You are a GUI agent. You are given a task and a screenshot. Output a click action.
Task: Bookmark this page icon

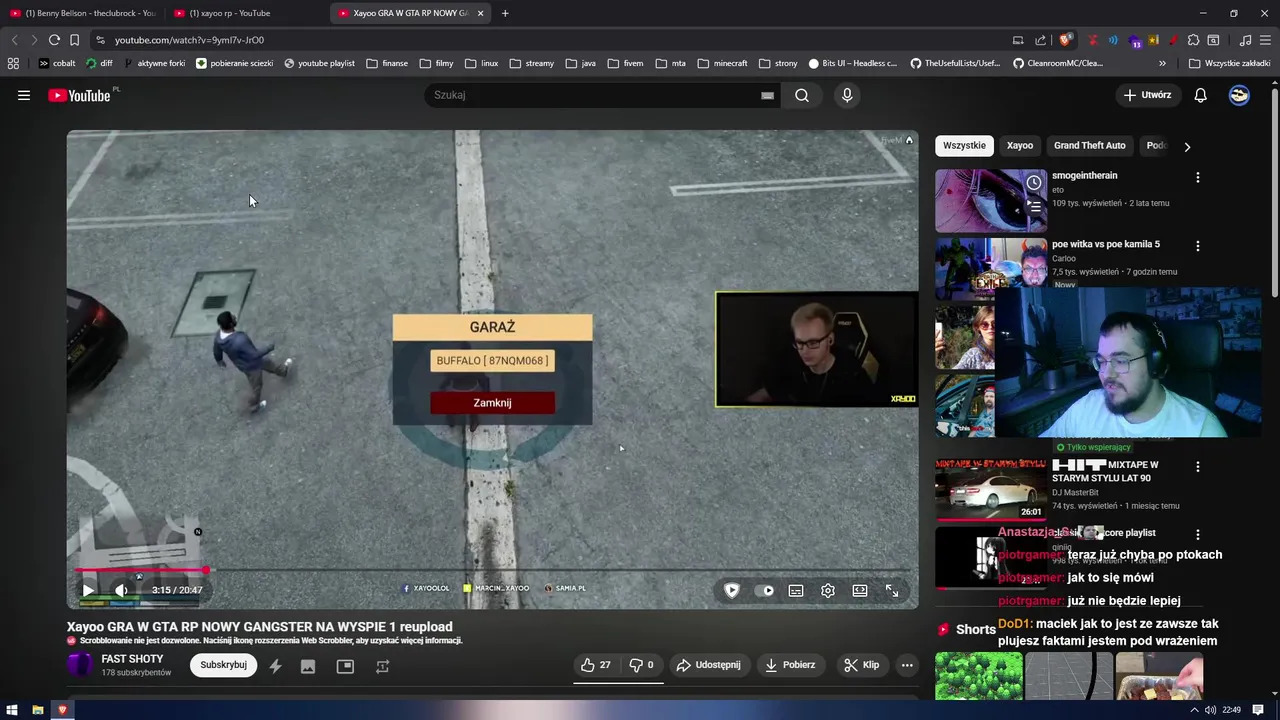coord(74,40)
